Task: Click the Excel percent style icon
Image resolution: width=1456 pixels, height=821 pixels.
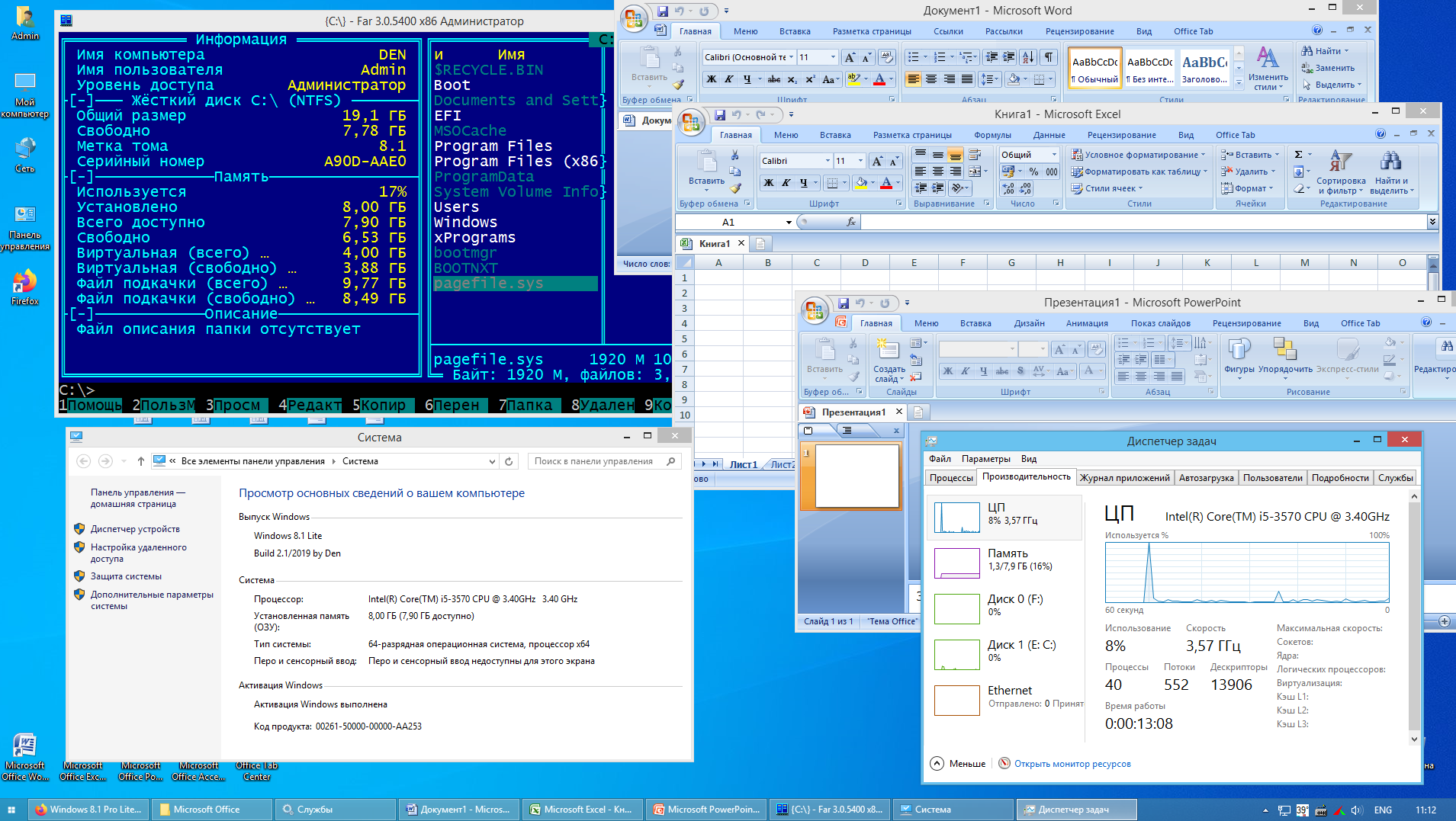Action: [1033, 172]
